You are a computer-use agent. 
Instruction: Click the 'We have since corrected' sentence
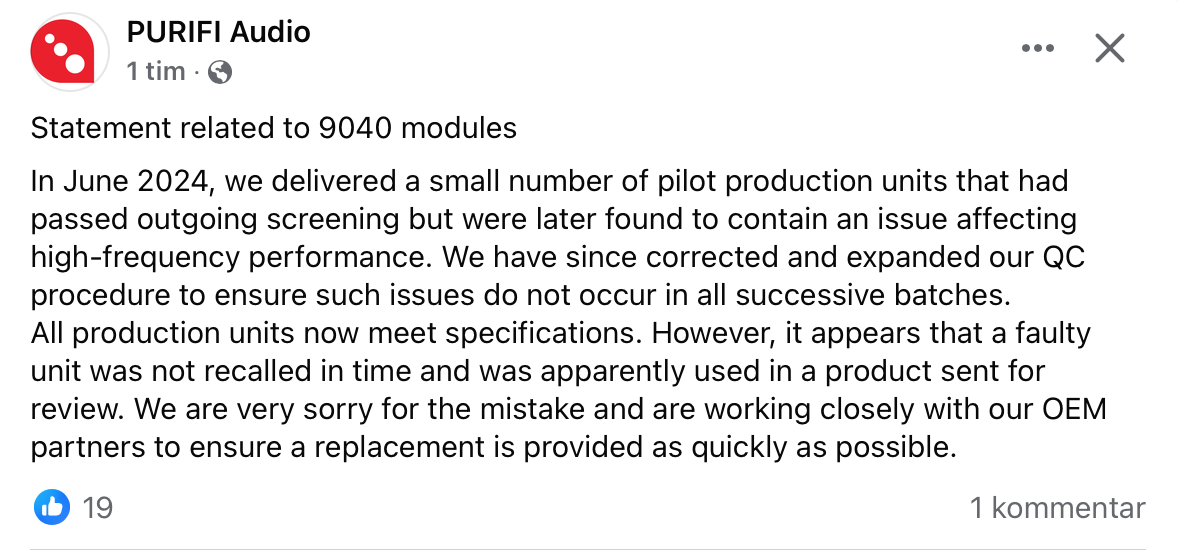point(557,277)
